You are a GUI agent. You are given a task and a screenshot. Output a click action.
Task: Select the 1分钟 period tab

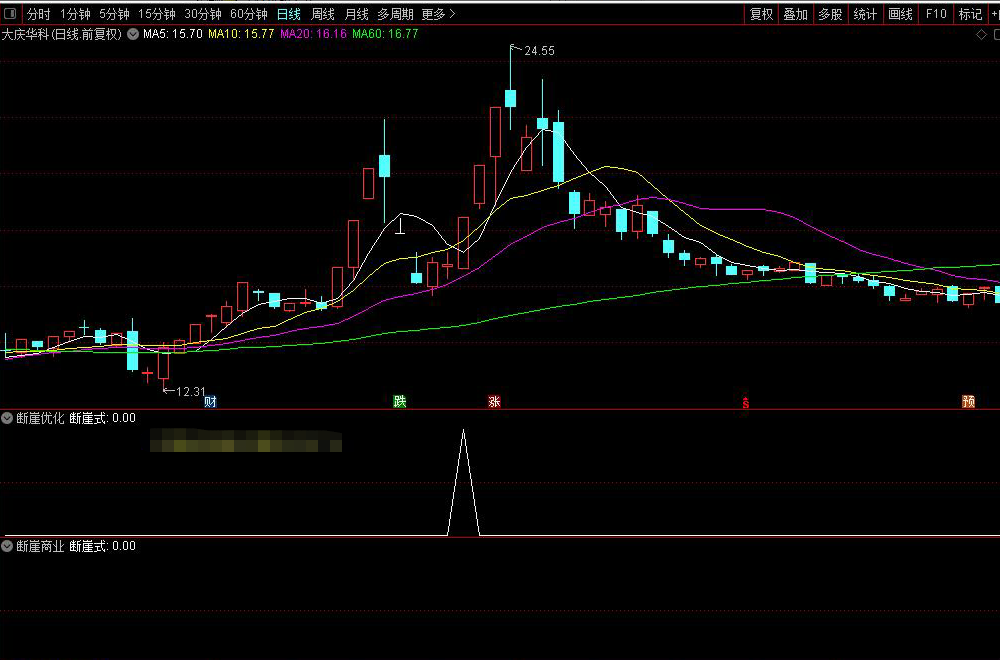[75, 14]
